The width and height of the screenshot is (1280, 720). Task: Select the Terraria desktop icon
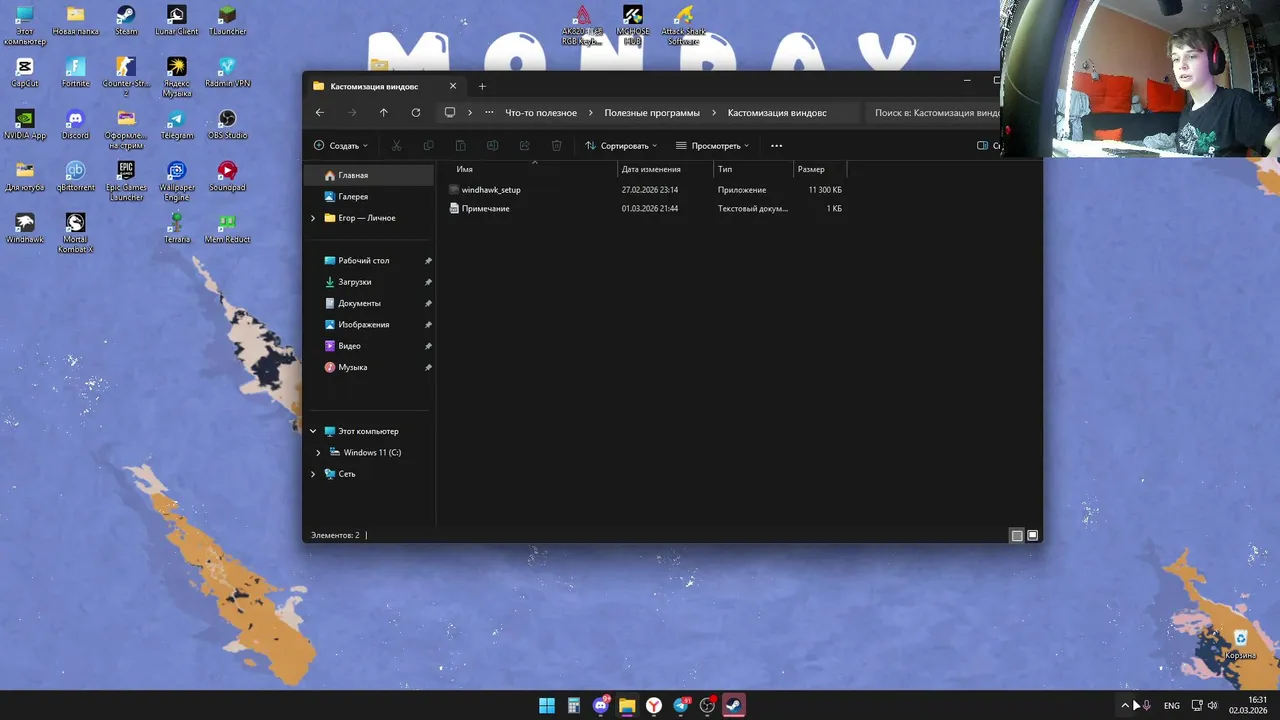(177, 229)
